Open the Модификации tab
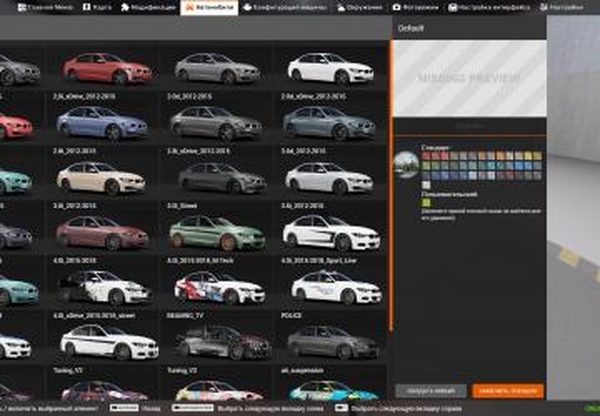The height and width of the screenshot is (416, 600). click(x=148, y=7)
